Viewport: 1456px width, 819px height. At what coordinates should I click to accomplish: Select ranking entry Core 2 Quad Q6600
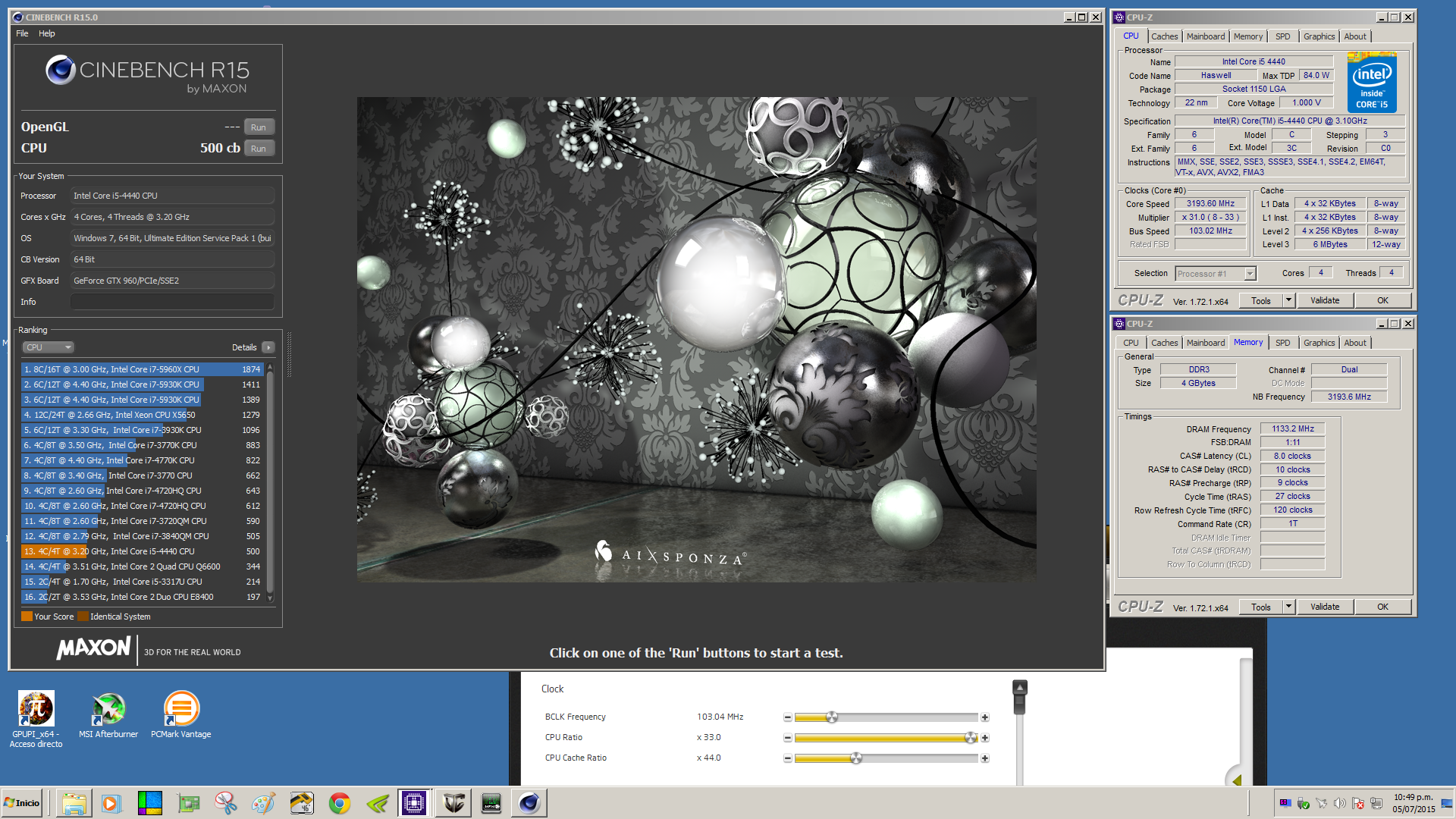tap(142, 566)
